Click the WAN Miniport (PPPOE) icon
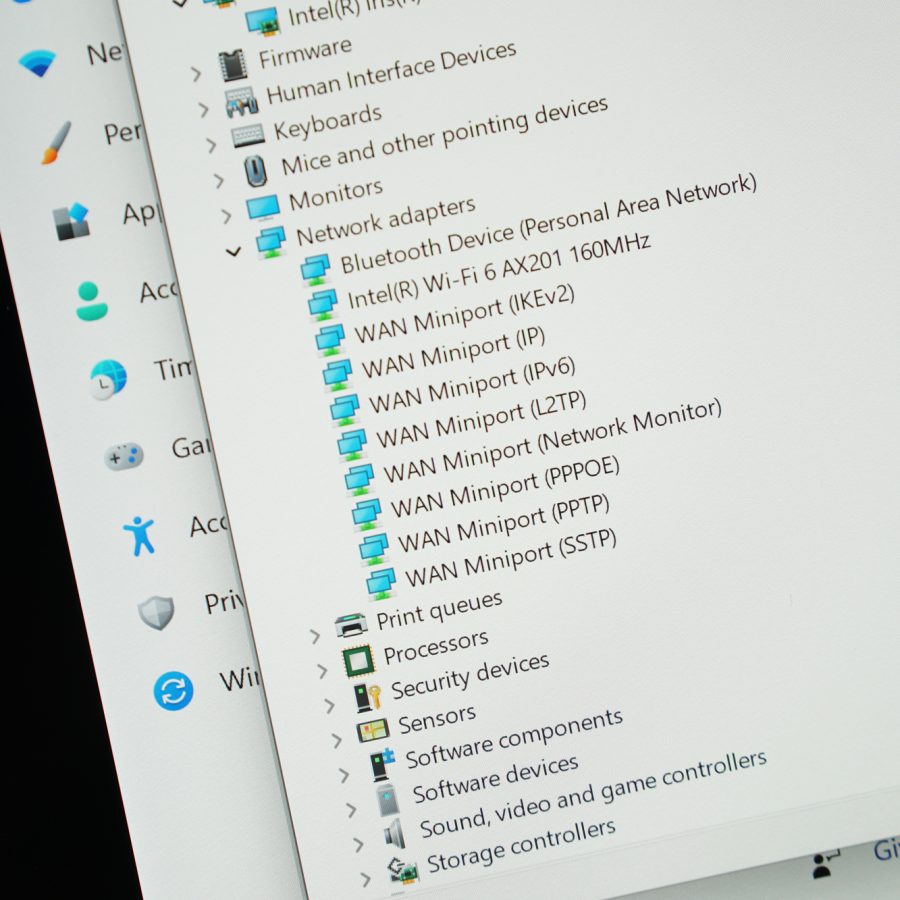 [366, 514]
